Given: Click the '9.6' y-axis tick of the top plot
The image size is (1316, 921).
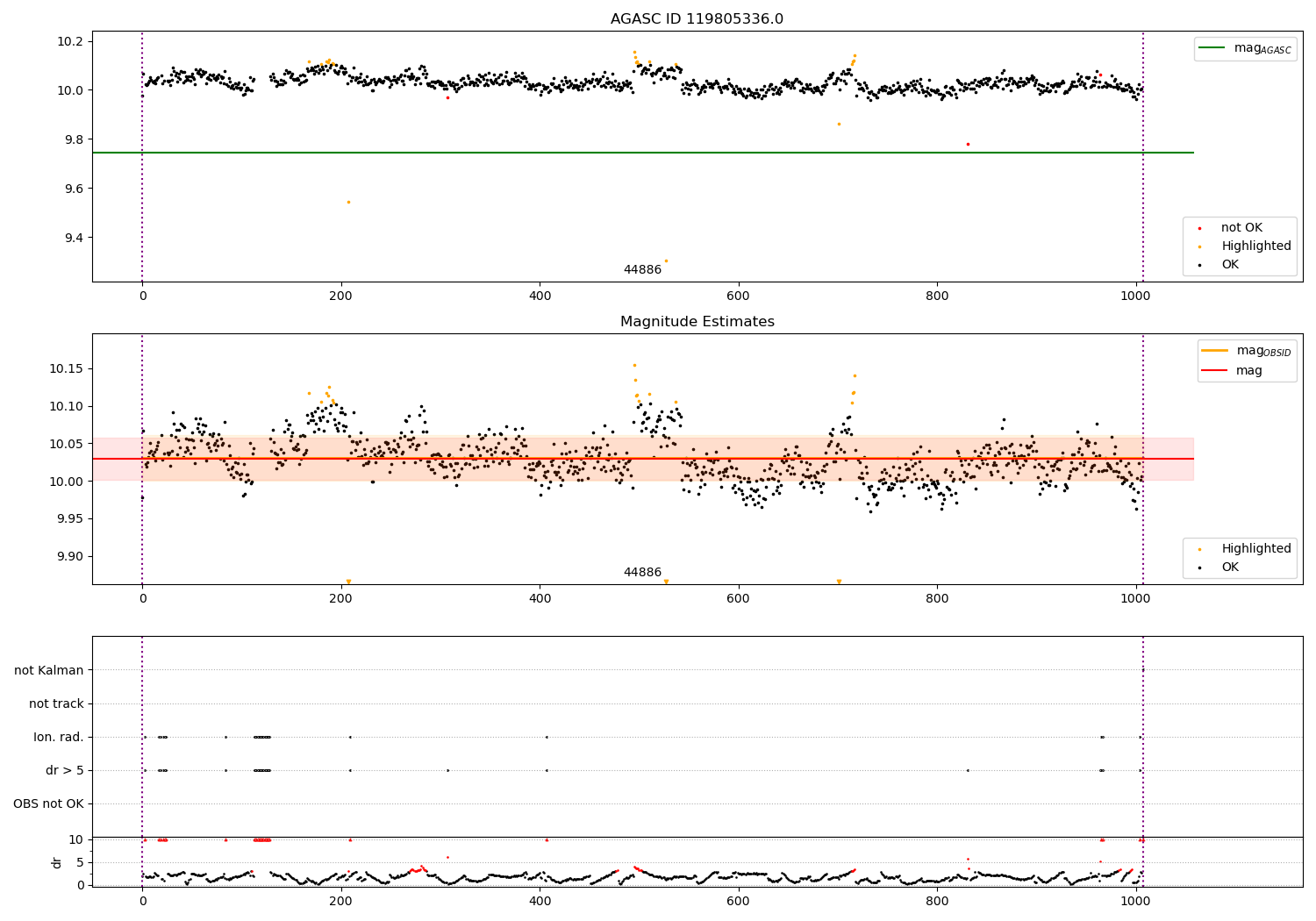Looking at the screenshot, I should click(x=74, y=189).
